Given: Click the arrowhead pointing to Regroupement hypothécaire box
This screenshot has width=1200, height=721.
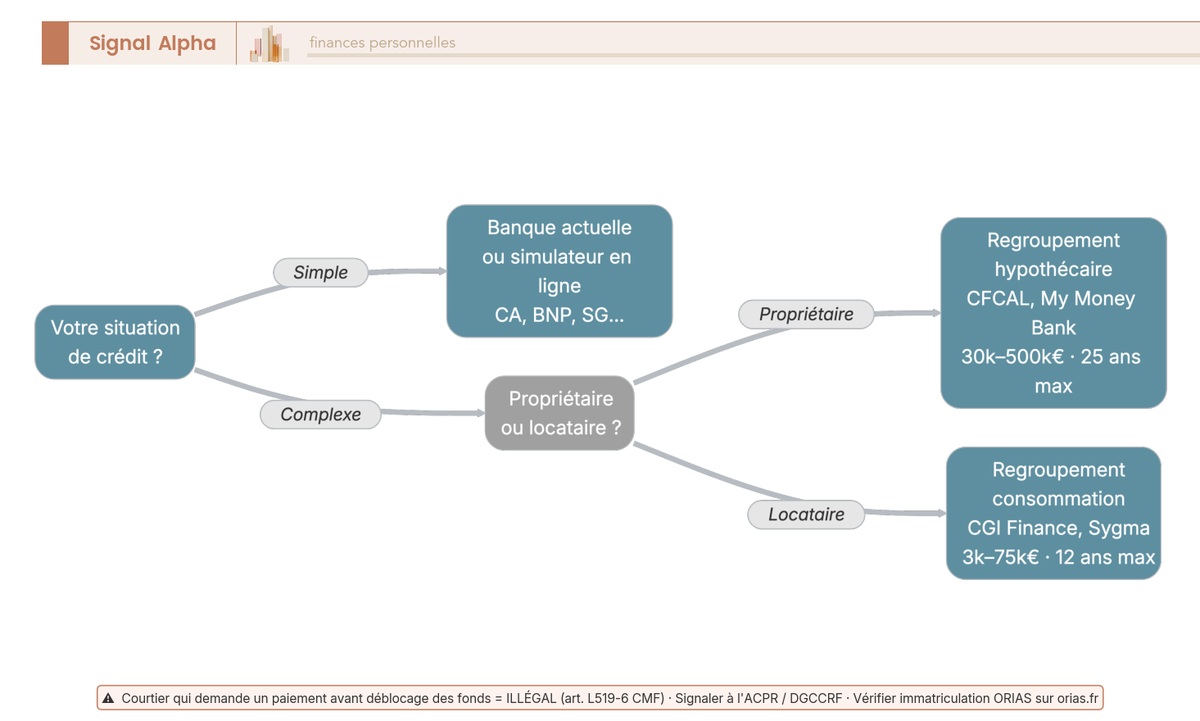Looking at the screenshot, I should (935, 313).
